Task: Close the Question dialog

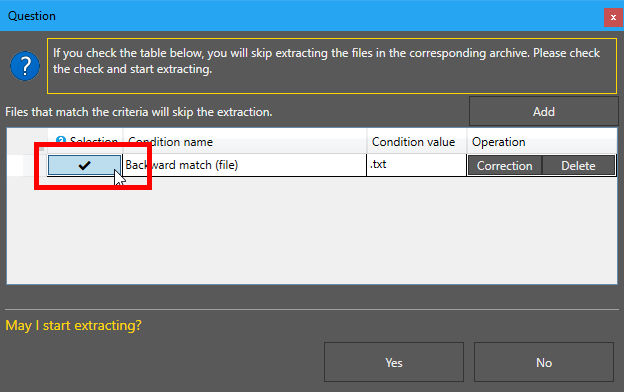Action: click(613, 18)
